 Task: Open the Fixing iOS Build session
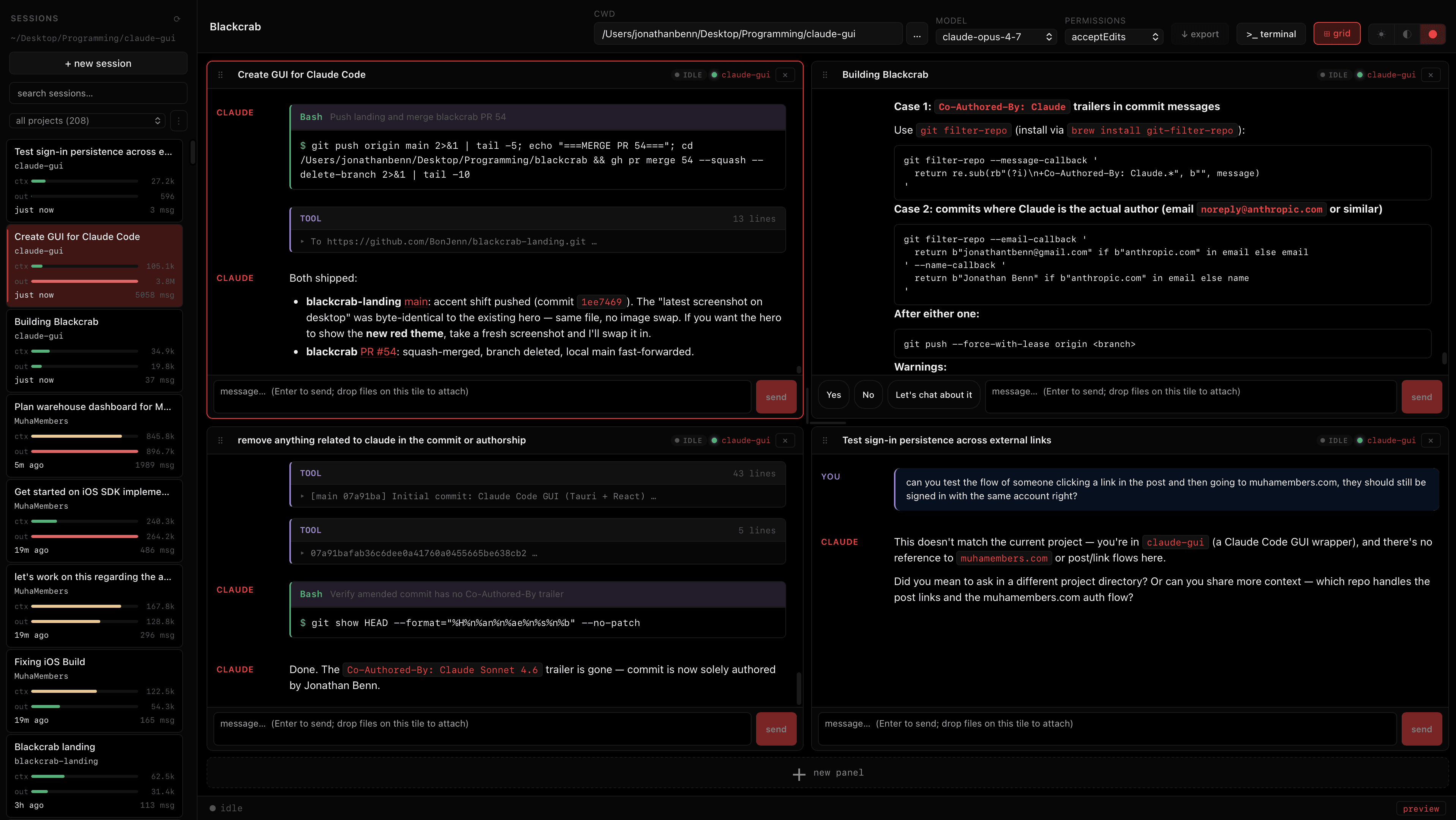tap(95, 691)
